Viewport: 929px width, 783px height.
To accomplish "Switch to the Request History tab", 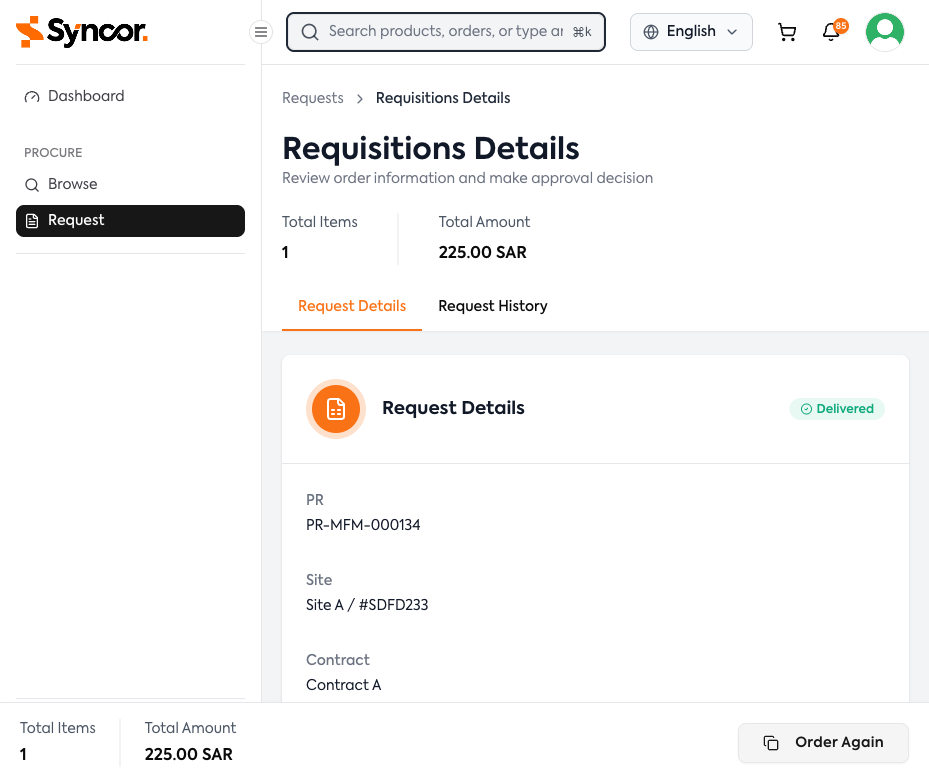I will [492, 306].
